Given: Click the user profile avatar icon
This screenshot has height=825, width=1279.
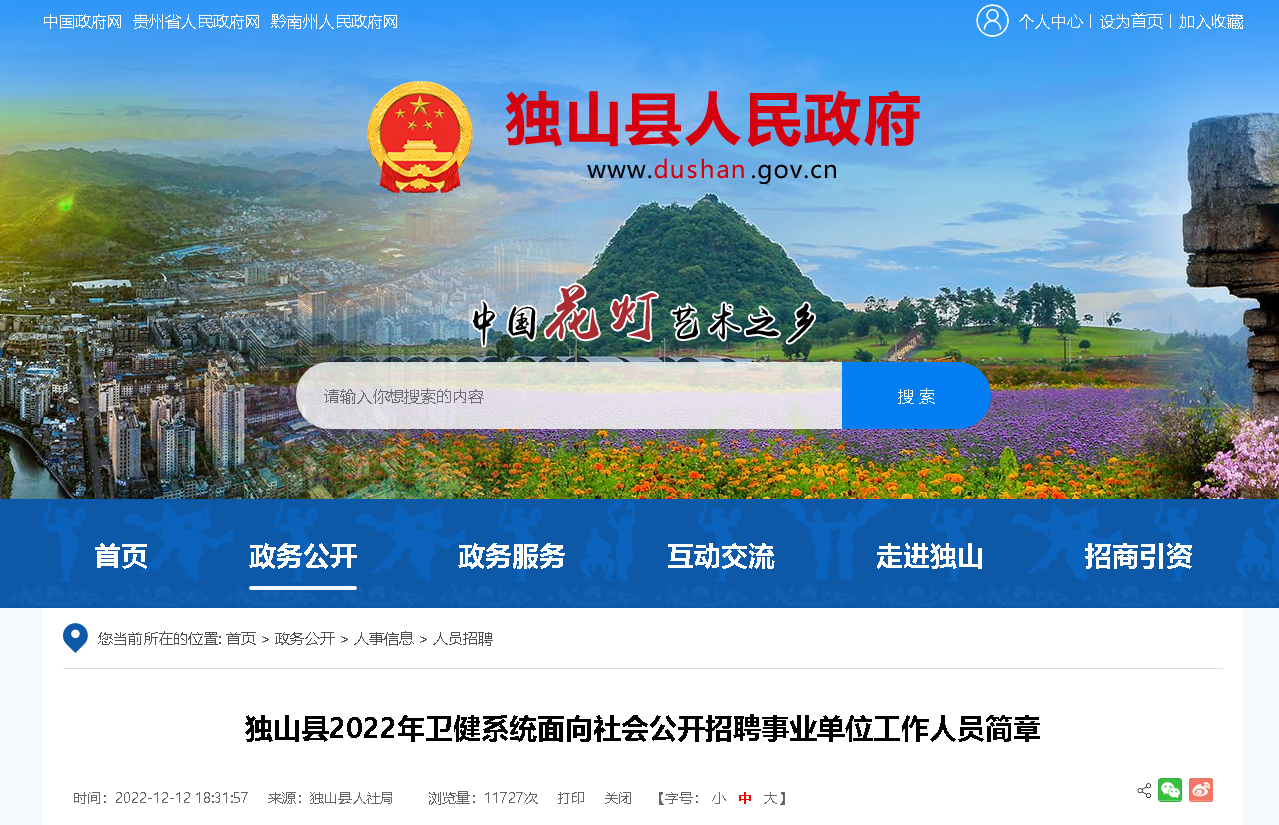Looking at the screenshot, I should click(992, 21).
